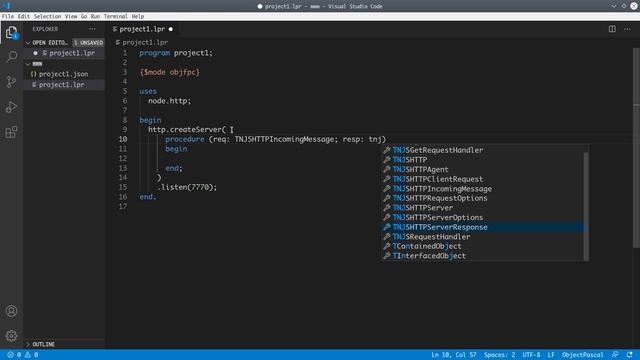Select TNJSRequestHandler suggestion
The width and height of the screenshot is (640, 360).
click(x=483, y=237)
